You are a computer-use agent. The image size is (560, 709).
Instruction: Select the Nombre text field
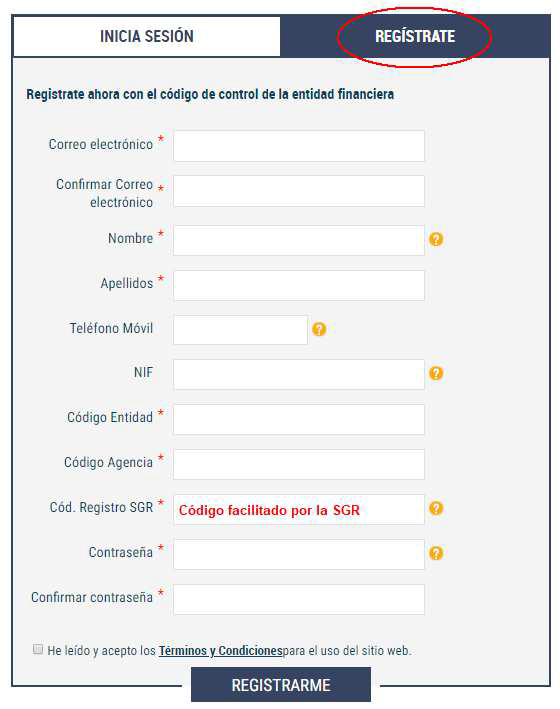coord(299,240)
